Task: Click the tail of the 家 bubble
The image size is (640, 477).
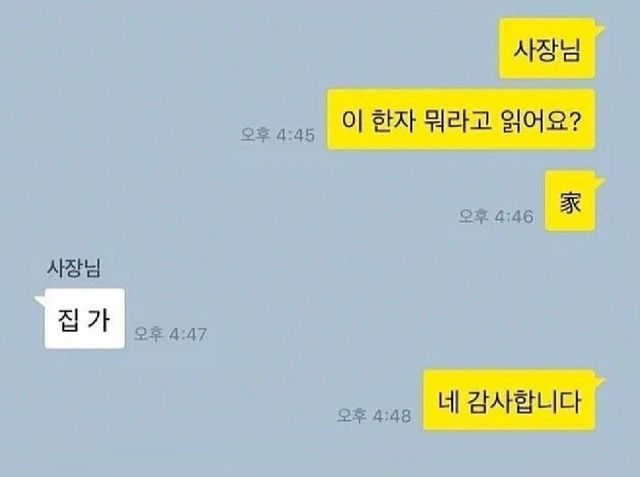Action: pyautogui.click(x=600, y=182)
